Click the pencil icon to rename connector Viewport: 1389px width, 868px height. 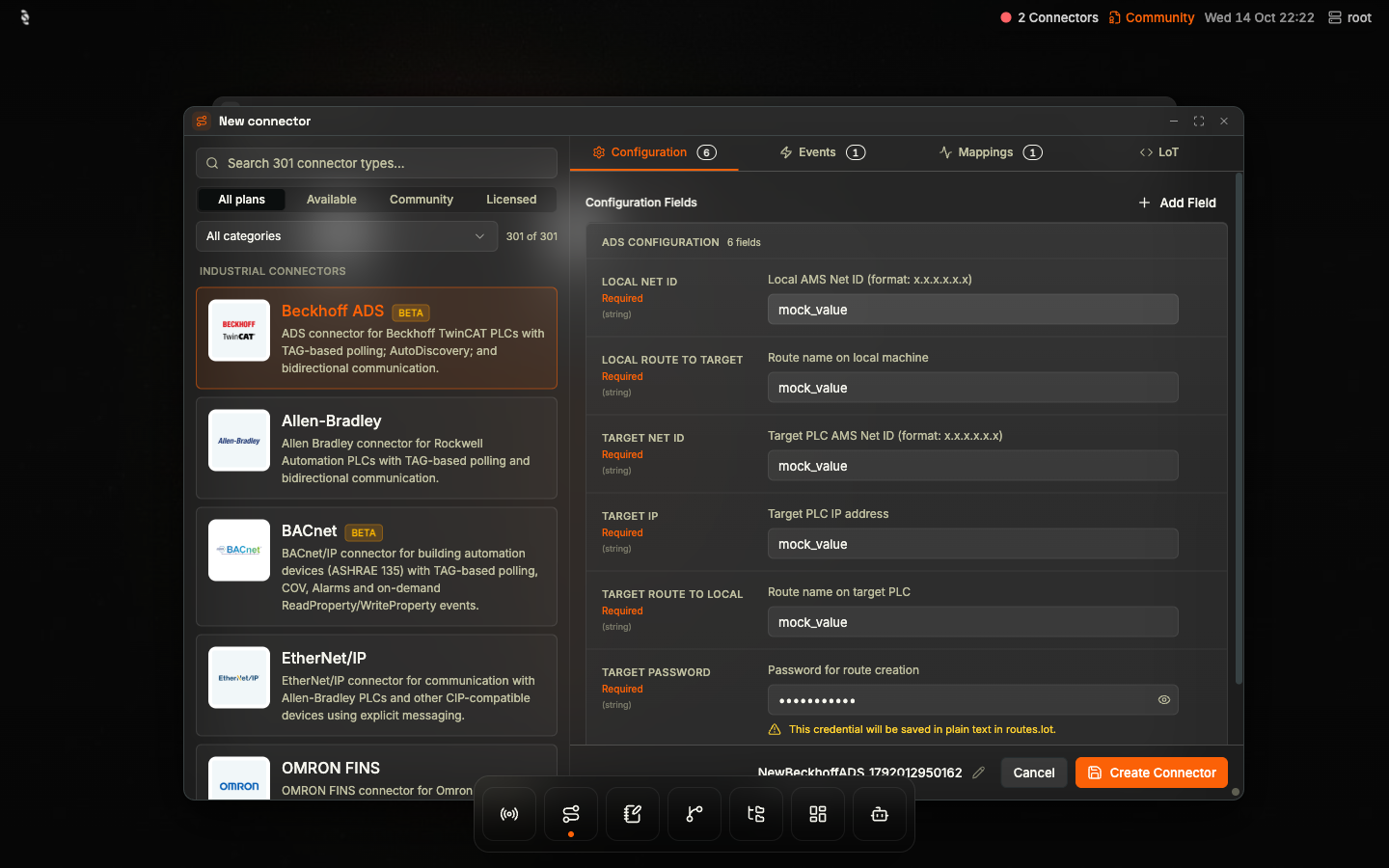click(978, 773)
